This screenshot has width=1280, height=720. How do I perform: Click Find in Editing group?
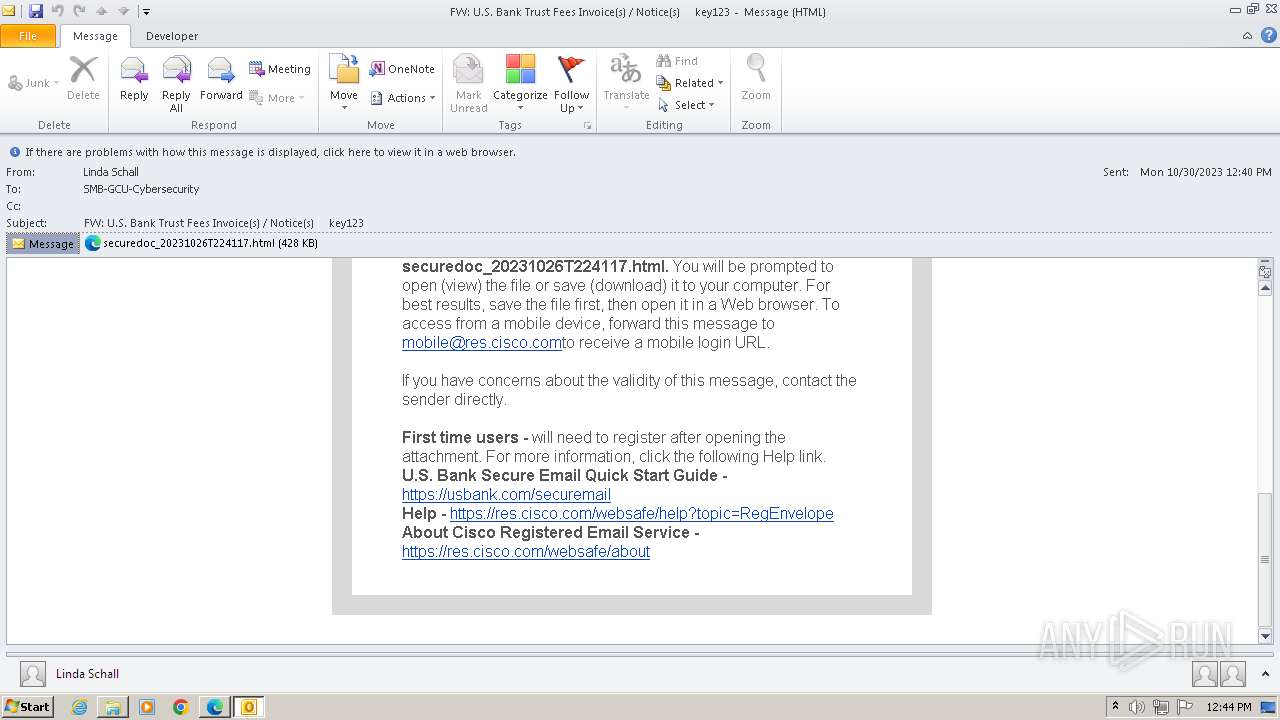tap(677, 61)
